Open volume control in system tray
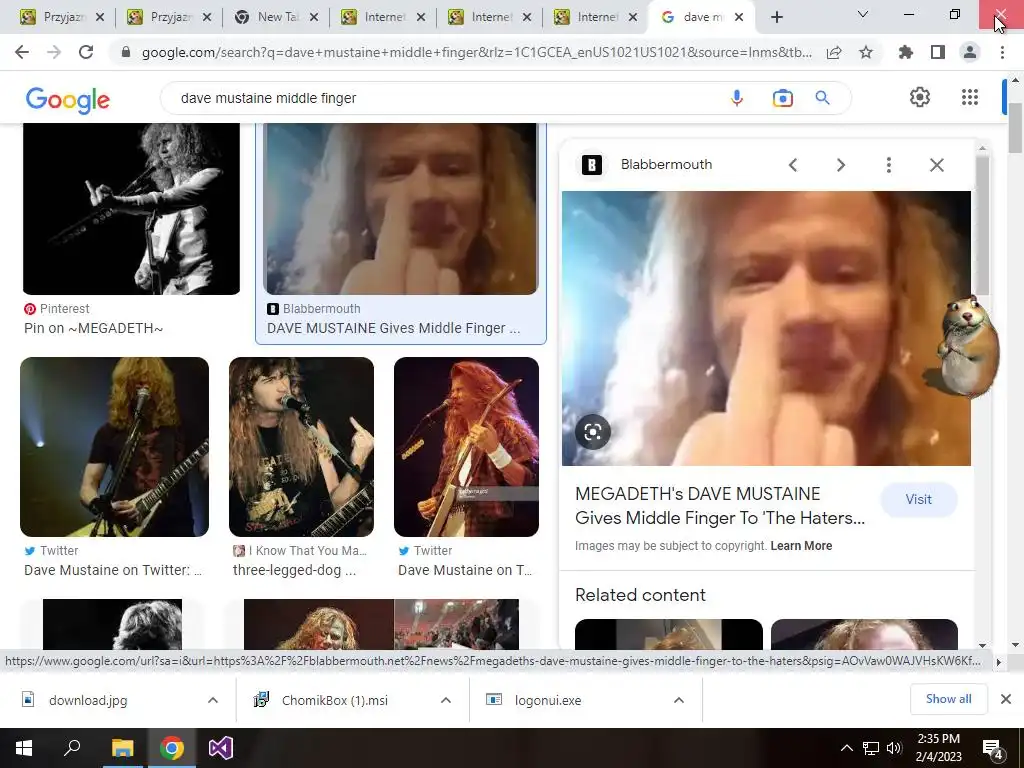Screen dimensions: 1024x768 tap(894, 748)
